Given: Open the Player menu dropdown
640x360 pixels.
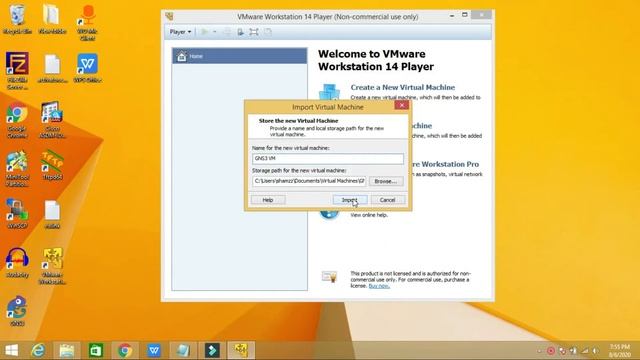Looking at the screenshot, I should (x=180, y=32).
